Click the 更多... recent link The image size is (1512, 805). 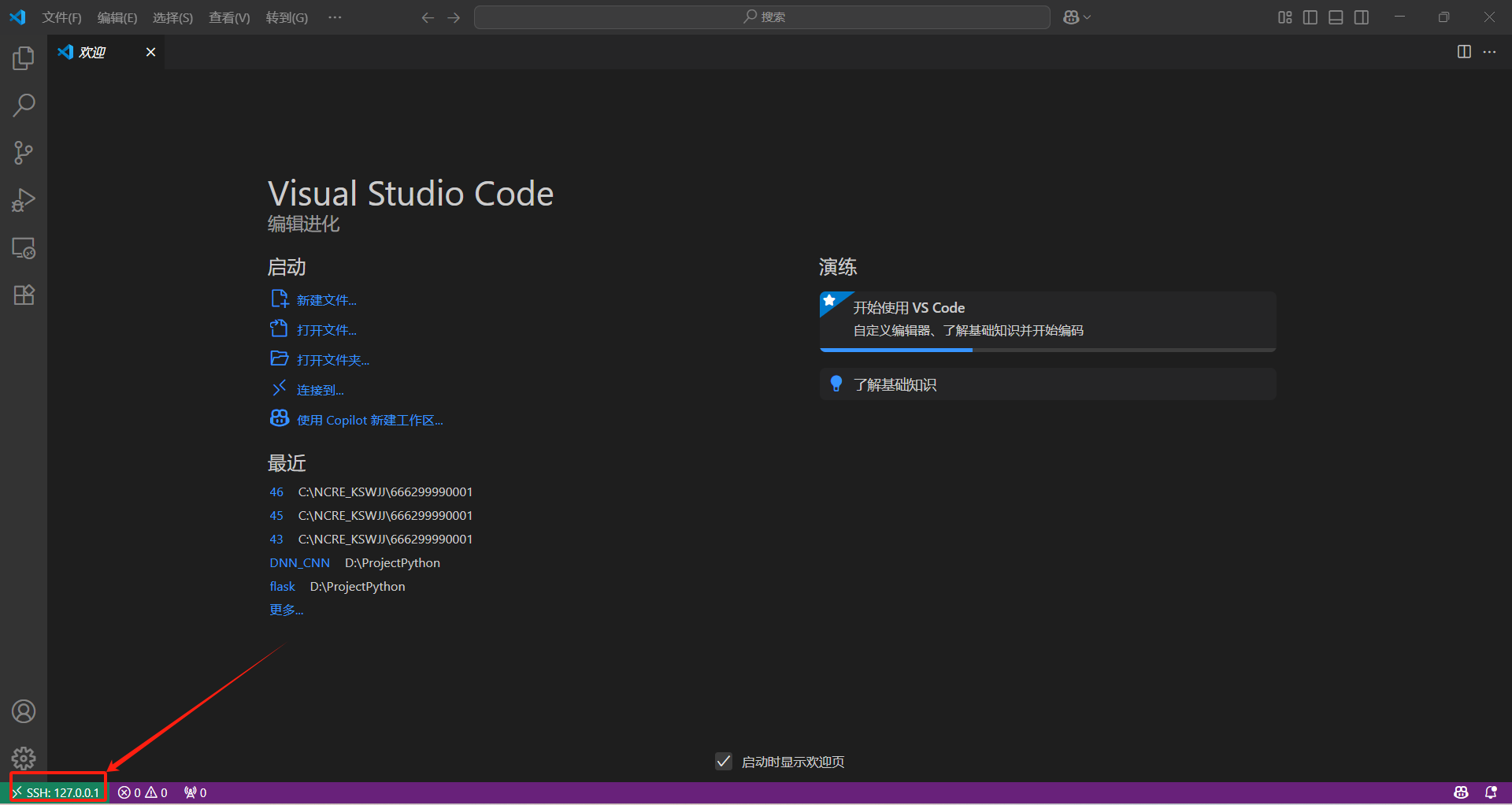[x=286, y=610]
